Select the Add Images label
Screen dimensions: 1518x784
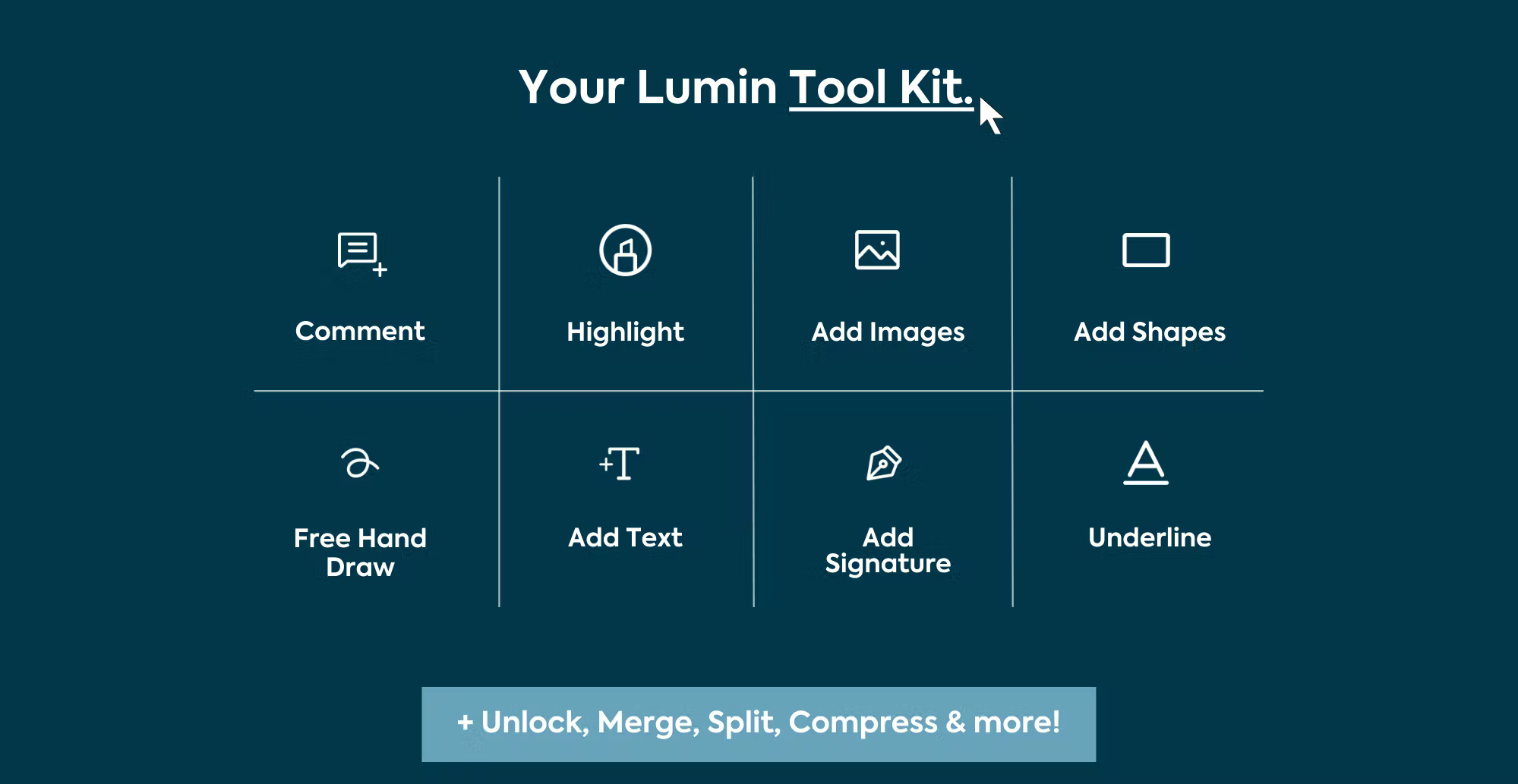[888, 332]
